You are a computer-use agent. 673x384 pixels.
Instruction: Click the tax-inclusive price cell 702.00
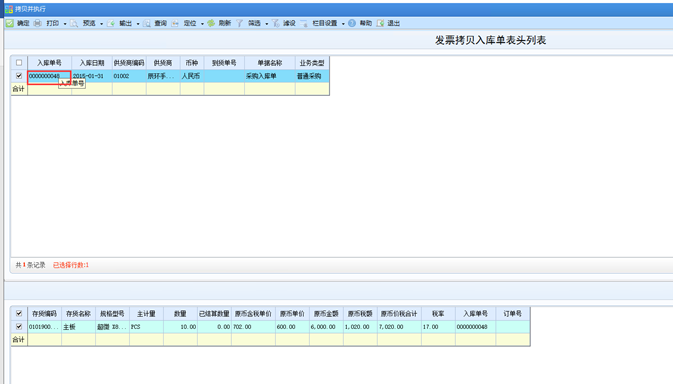(x=253, y=327)
